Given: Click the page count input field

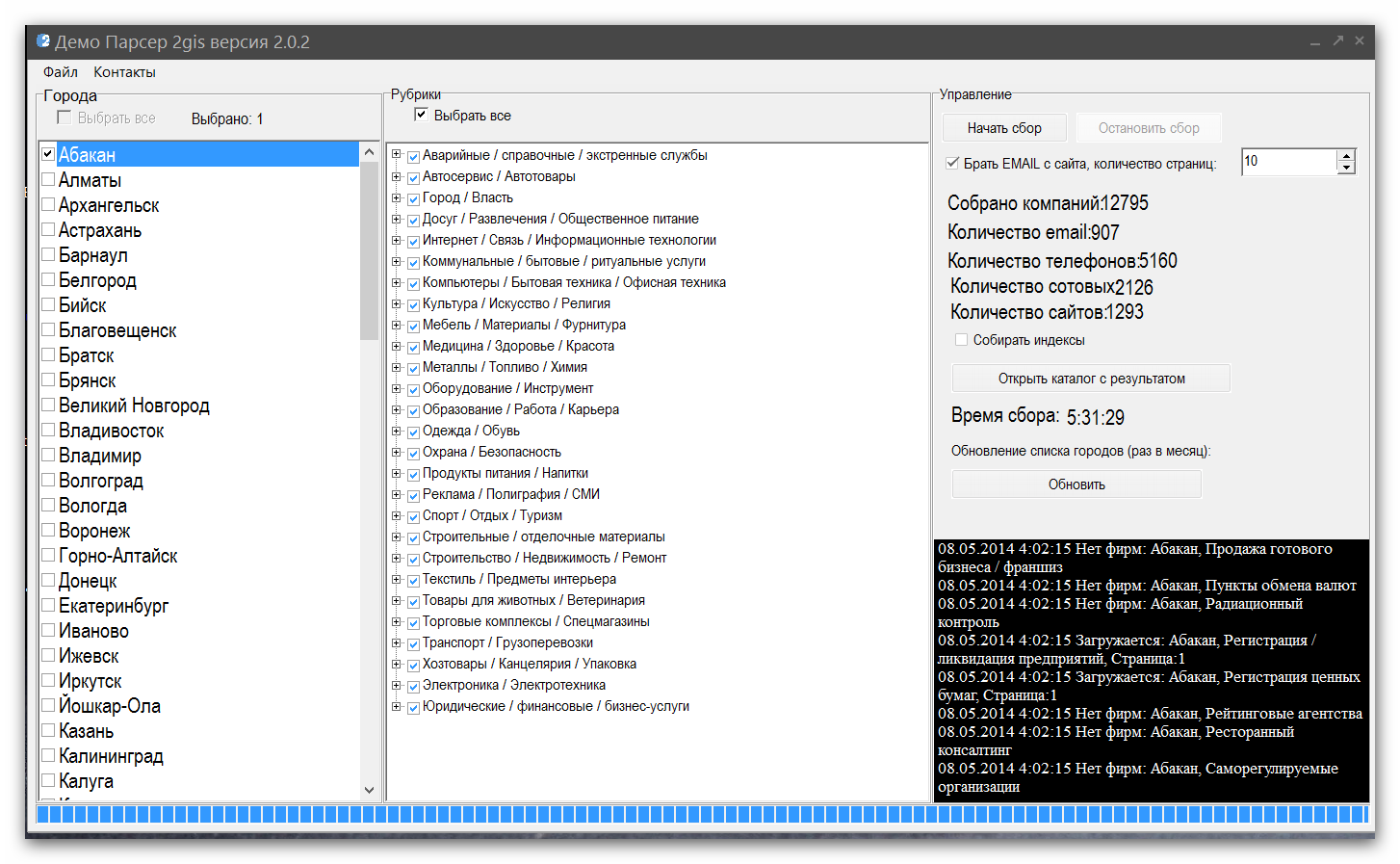Looking at the screenshot, I should 1287,162.
